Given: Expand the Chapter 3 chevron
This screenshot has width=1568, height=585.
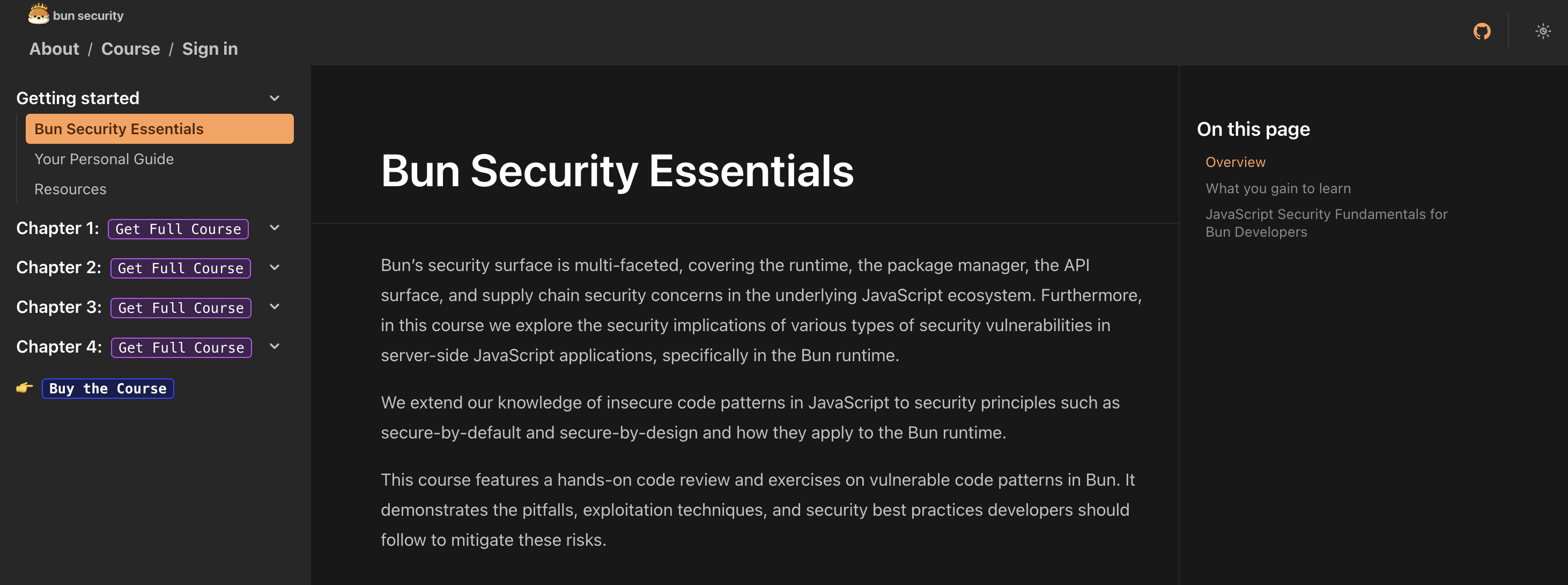Looking at the screenshot, I should tap(275, 307).
